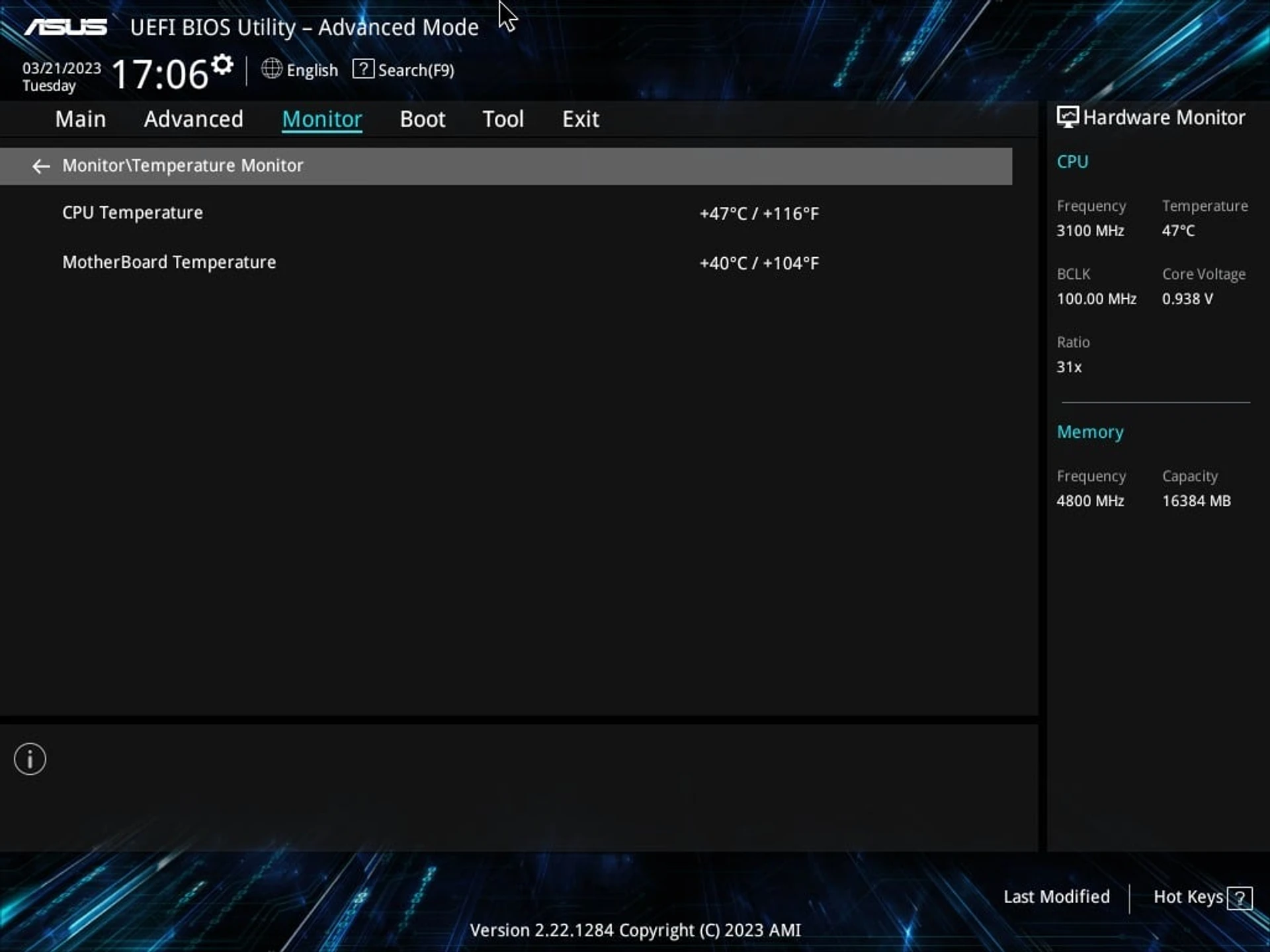Click the Core Voltage label

pyautogui.click(x=1204, y=274)
